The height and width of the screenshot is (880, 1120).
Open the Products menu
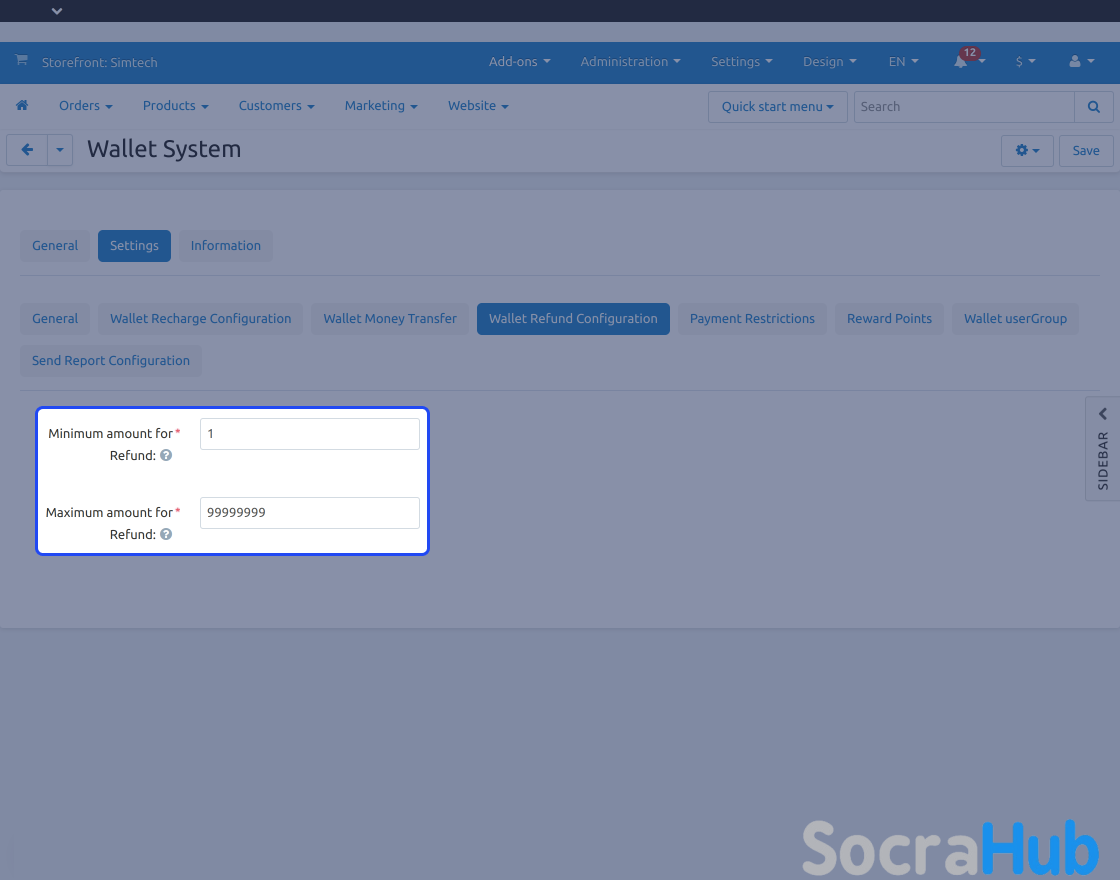coord(176,106)
